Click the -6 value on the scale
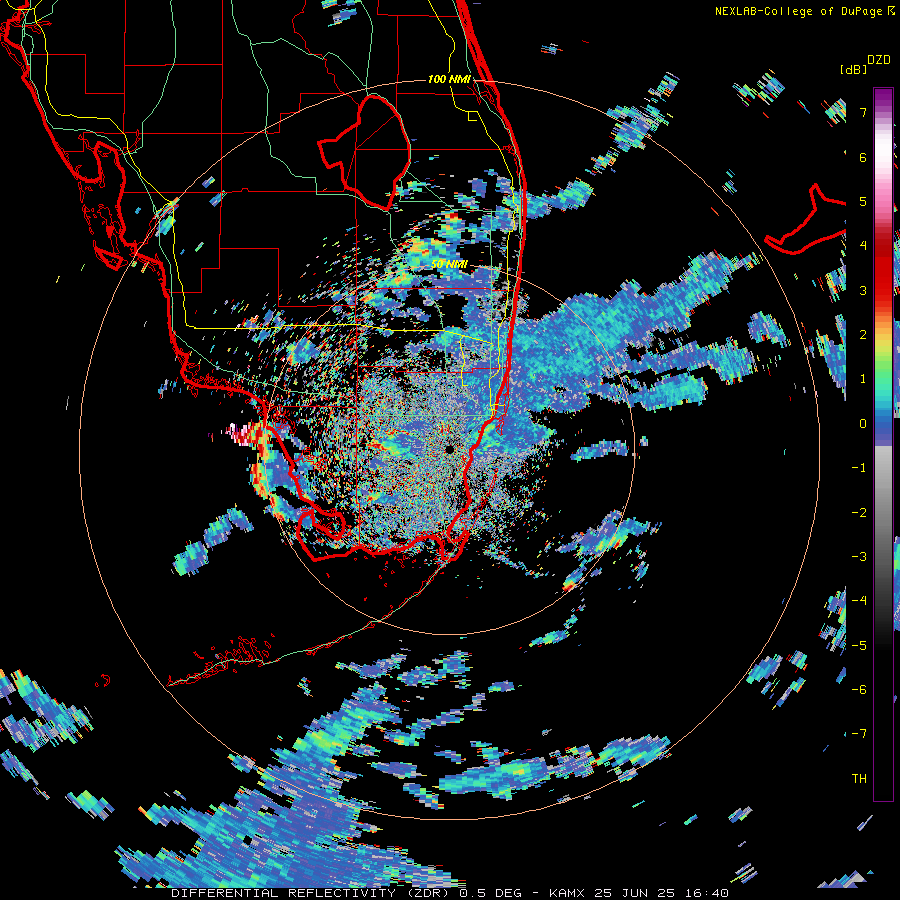900x900 pixels. [859, 689]
